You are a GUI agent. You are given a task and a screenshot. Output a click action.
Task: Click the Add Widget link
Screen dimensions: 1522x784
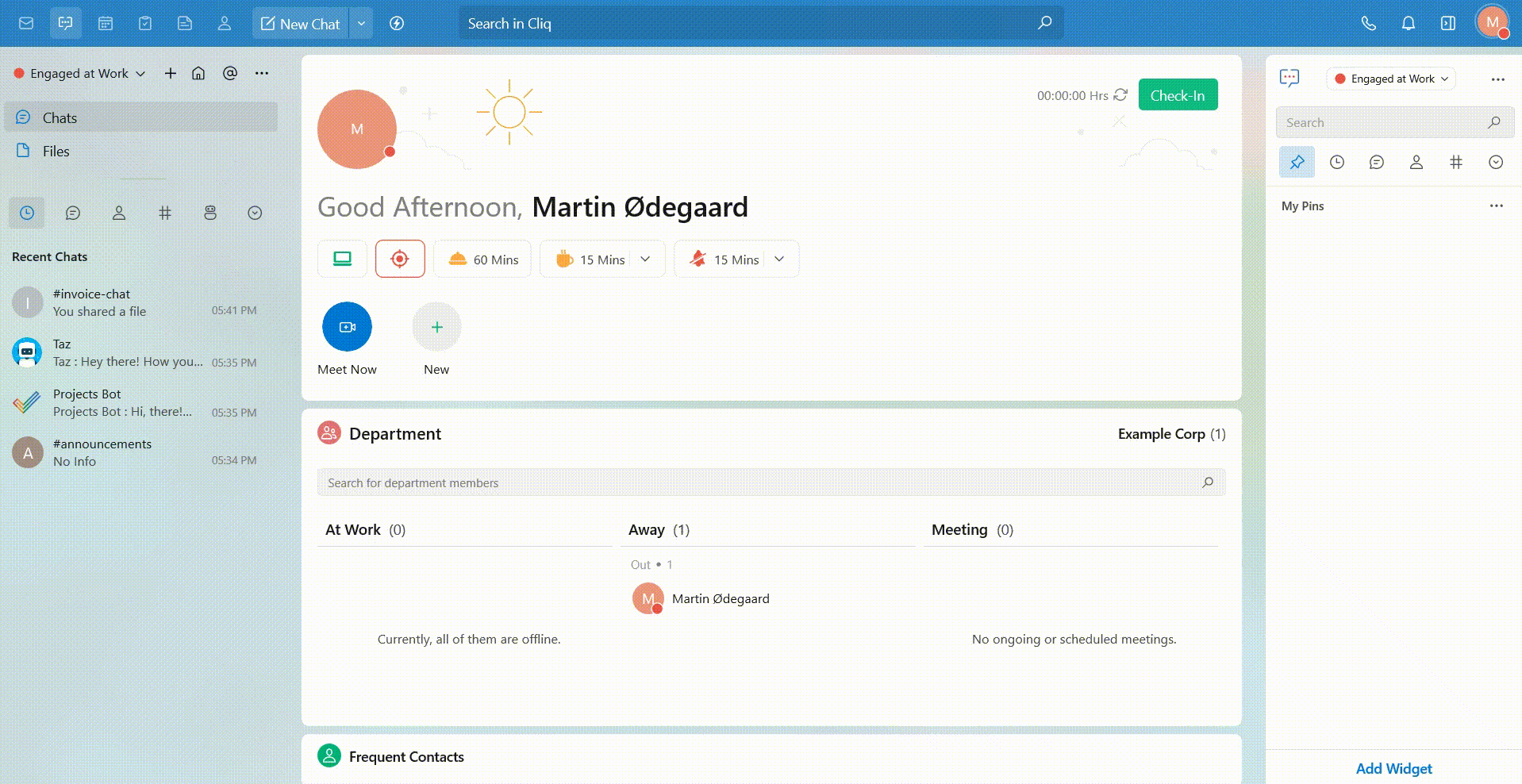1393,768
